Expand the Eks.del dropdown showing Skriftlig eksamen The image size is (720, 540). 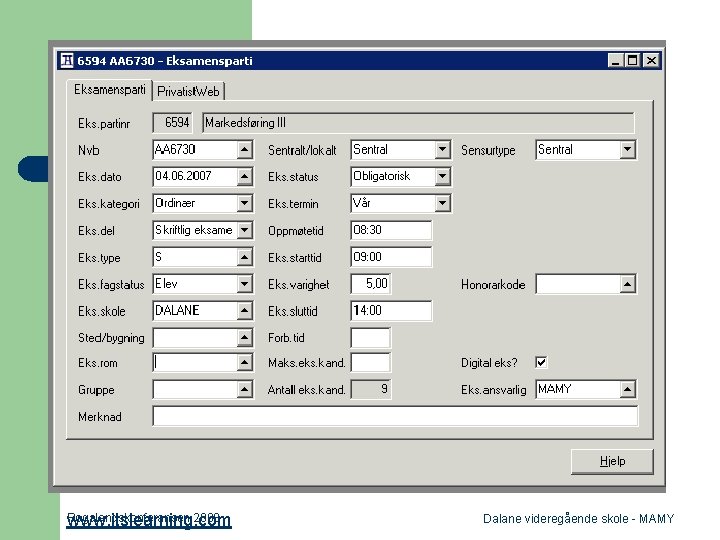[245, 230]
